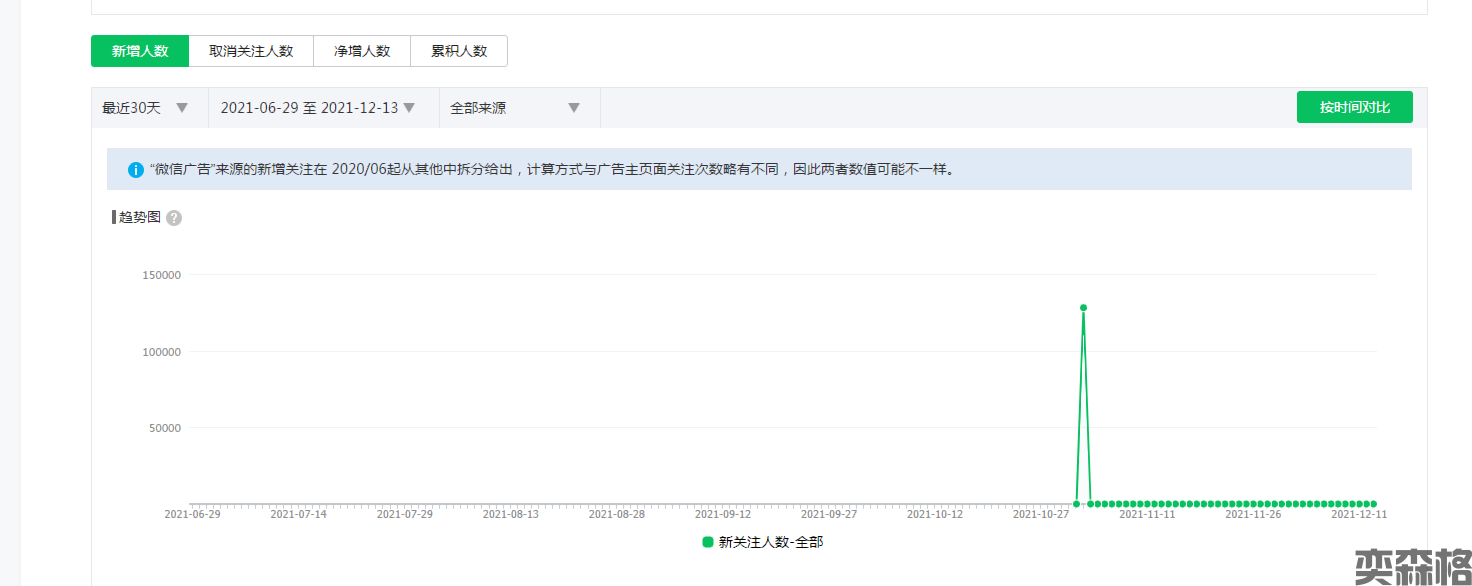
Task: Click the 按时间对比 button
Action: click(1354, 107)
